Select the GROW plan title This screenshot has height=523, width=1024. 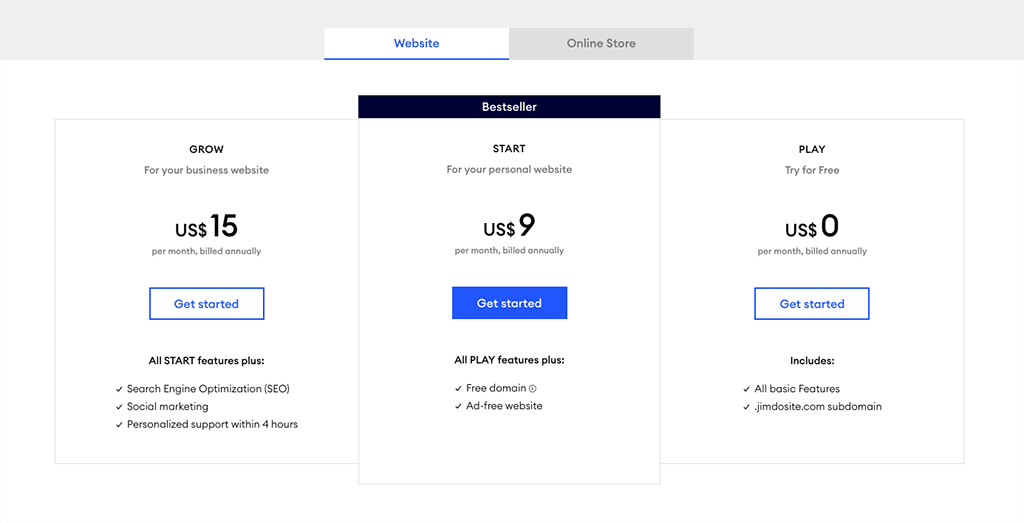(x=206, y=150)
